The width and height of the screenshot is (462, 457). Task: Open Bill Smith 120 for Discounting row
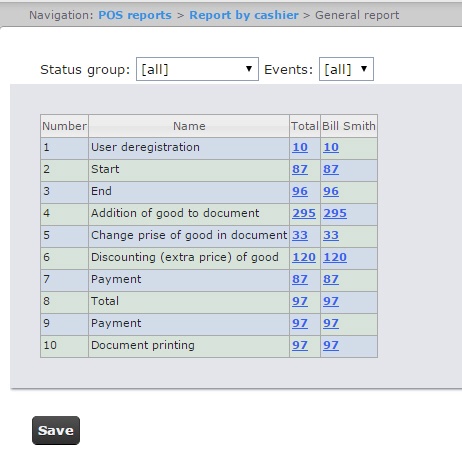tap(335, 257)
